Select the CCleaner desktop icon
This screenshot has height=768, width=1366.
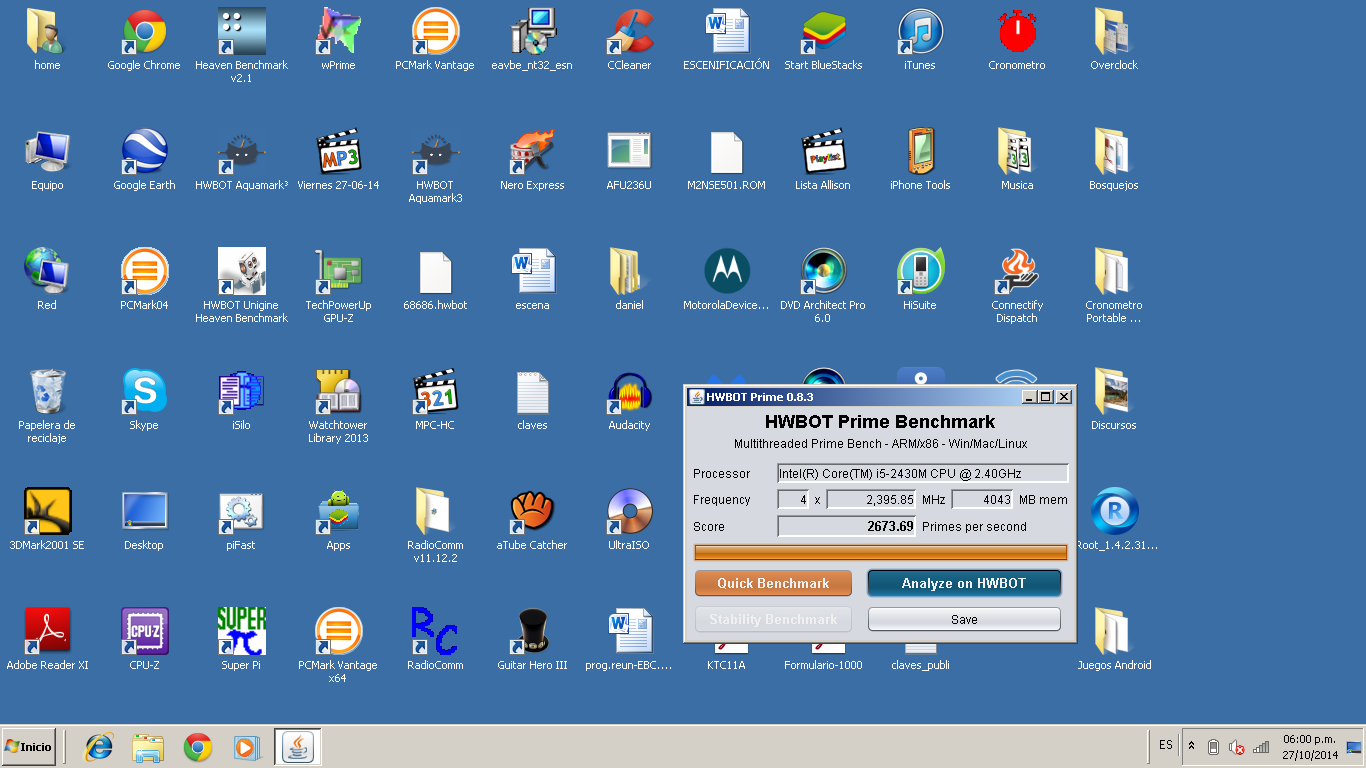tap(629, 40)
